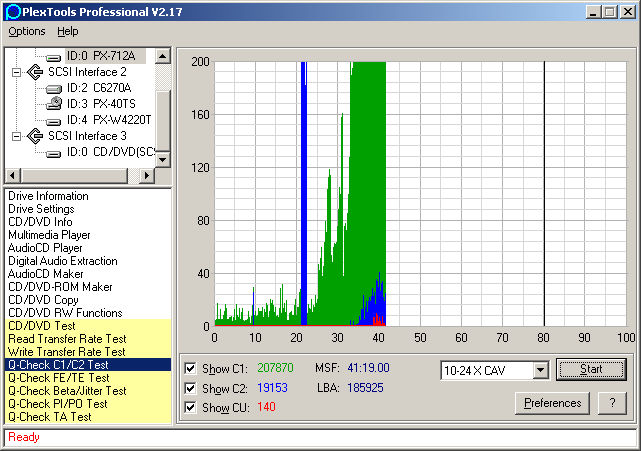Select the CD/DVD Test entry

88,326
